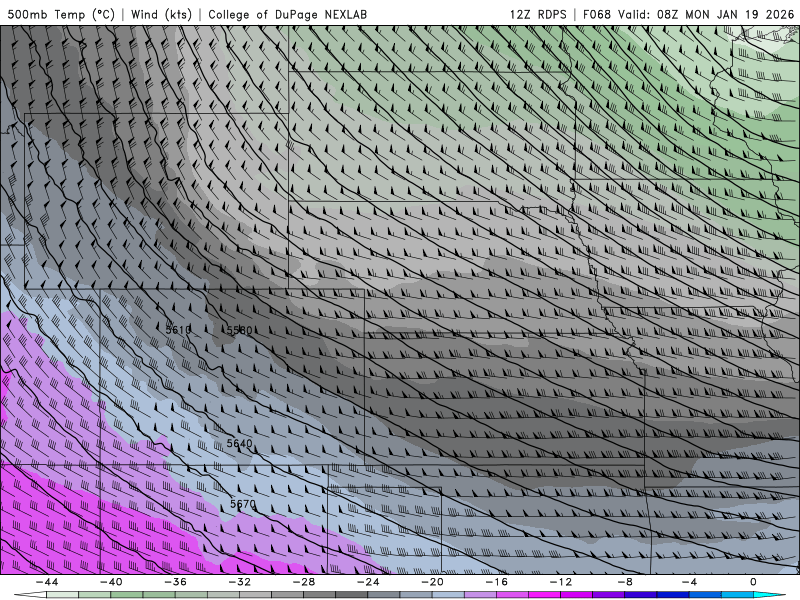
Task: Click the -40 color scale label
Action: click(111, 582)
